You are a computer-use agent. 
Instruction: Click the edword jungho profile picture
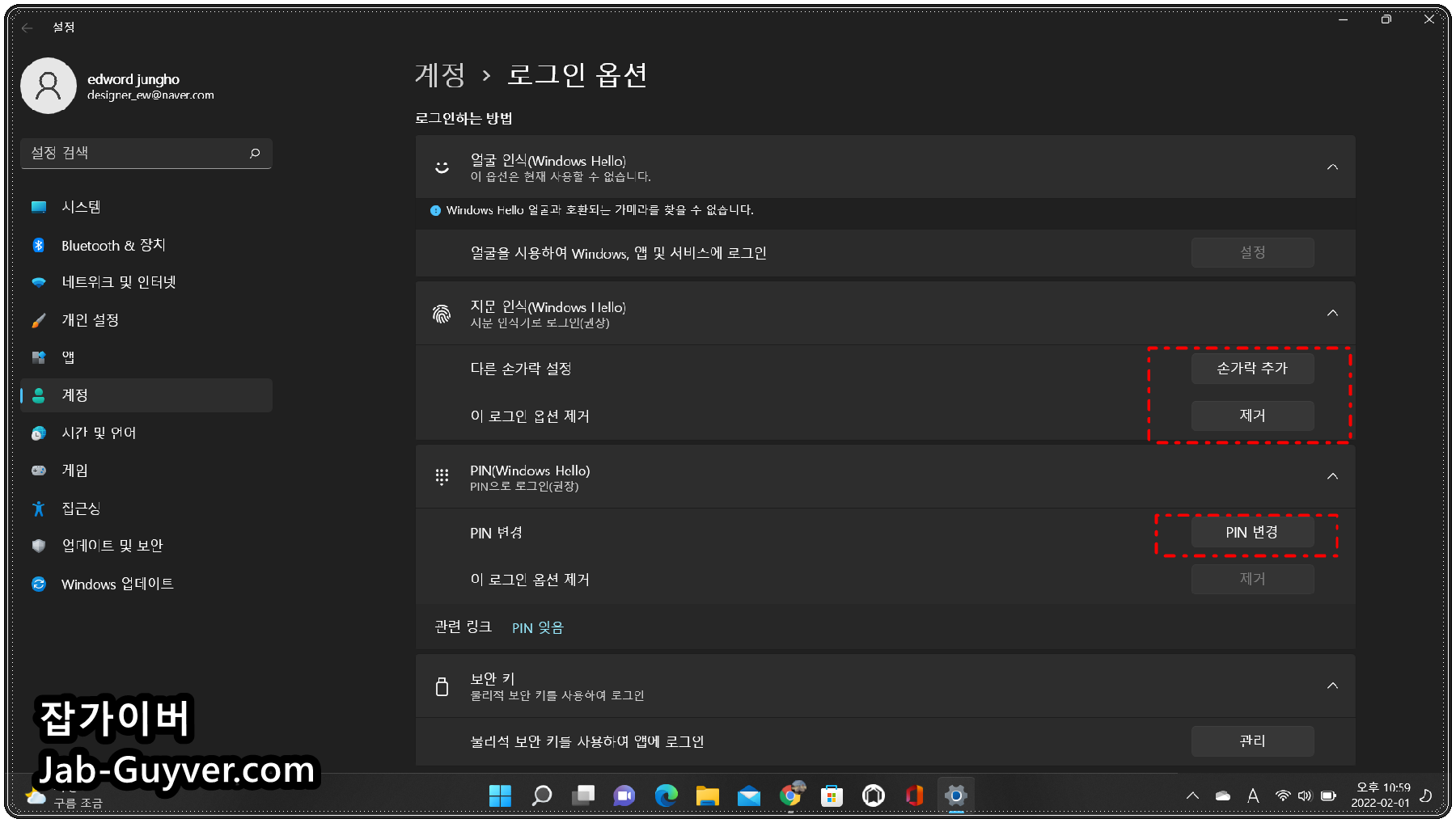tap(49, 85)
